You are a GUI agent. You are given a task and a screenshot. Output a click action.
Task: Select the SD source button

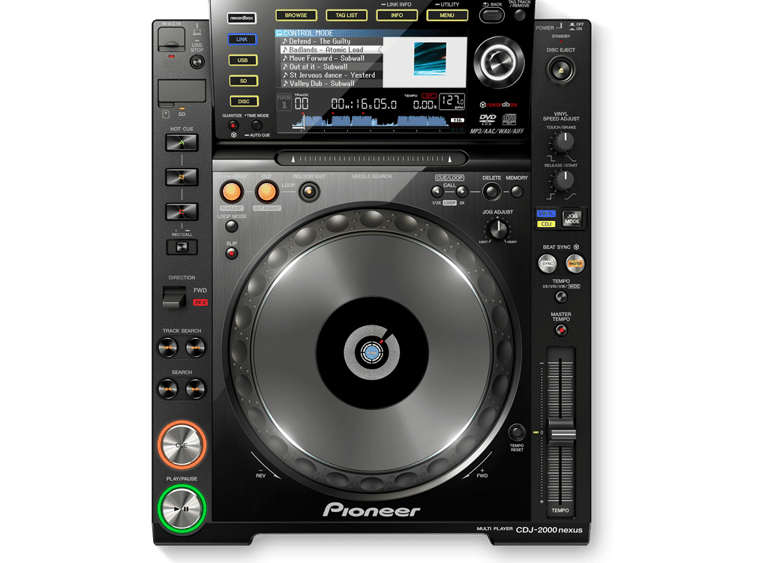click(x=243, y=81)
